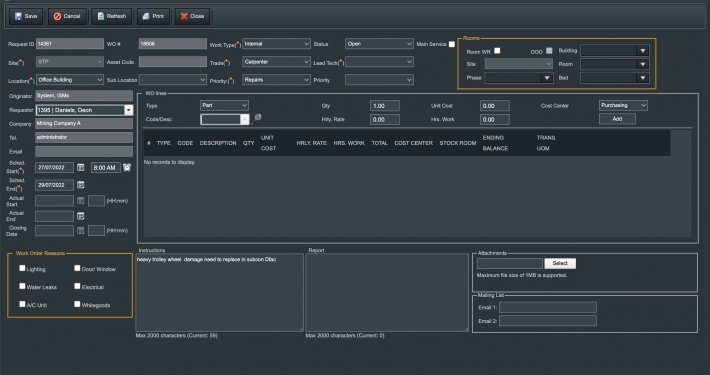Screen dimensions: 710x375
Task: Open the Trade dropdown set to Carpenter
Action: [276, 62]
